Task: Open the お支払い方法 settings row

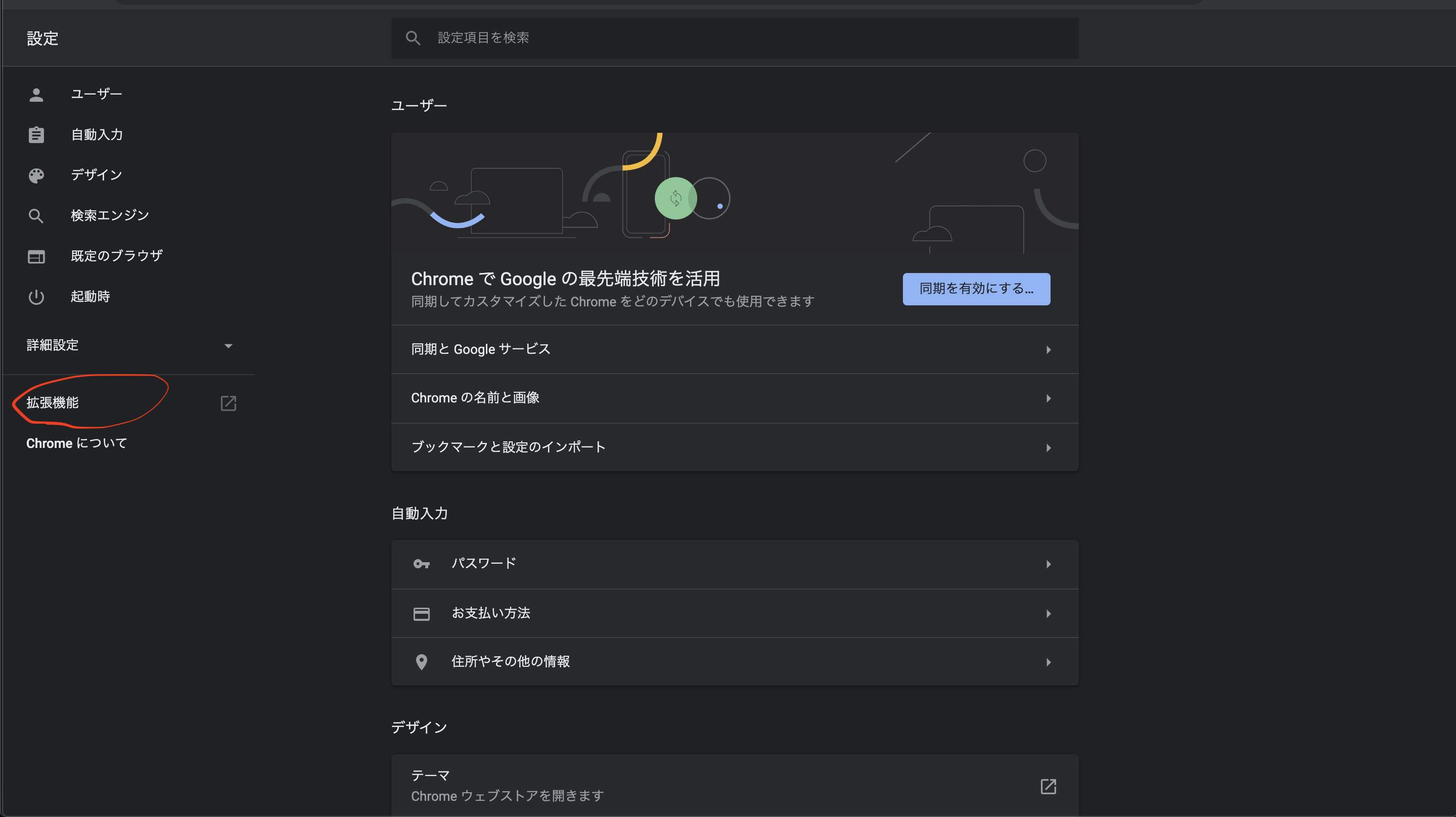Action: click(735, 613)
